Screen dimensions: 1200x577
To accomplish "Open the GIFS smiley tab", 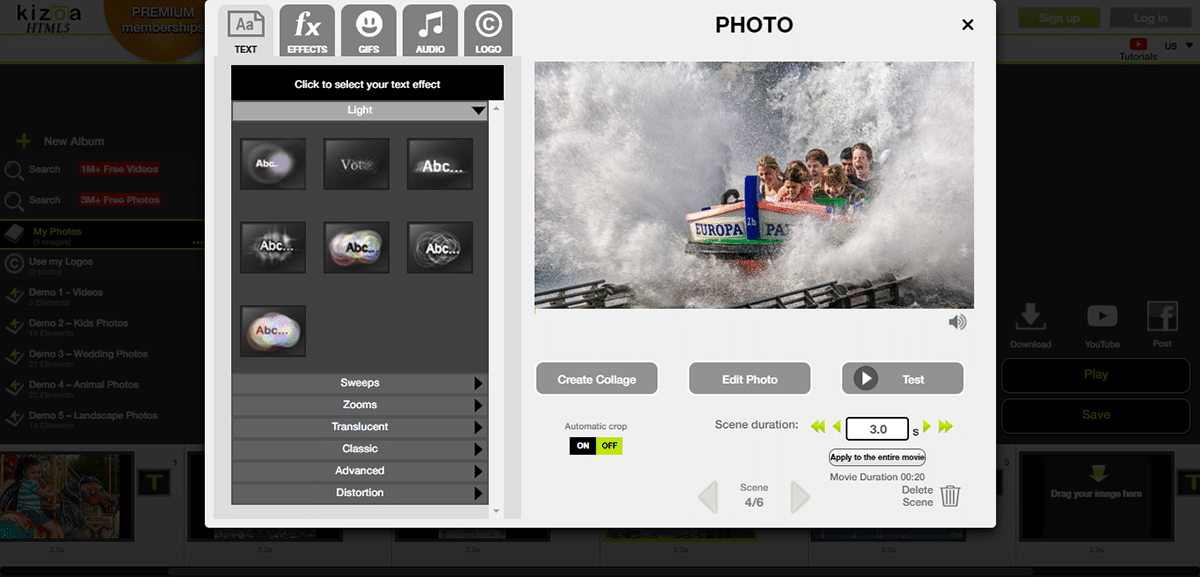I will click(368, 30).
